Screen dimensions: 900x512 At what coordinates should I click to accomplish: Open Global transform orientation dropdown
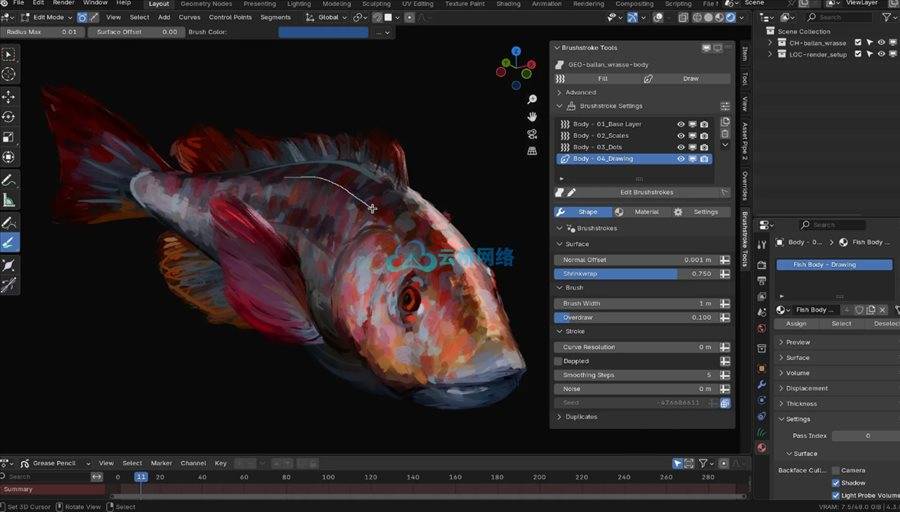point(327,17)
